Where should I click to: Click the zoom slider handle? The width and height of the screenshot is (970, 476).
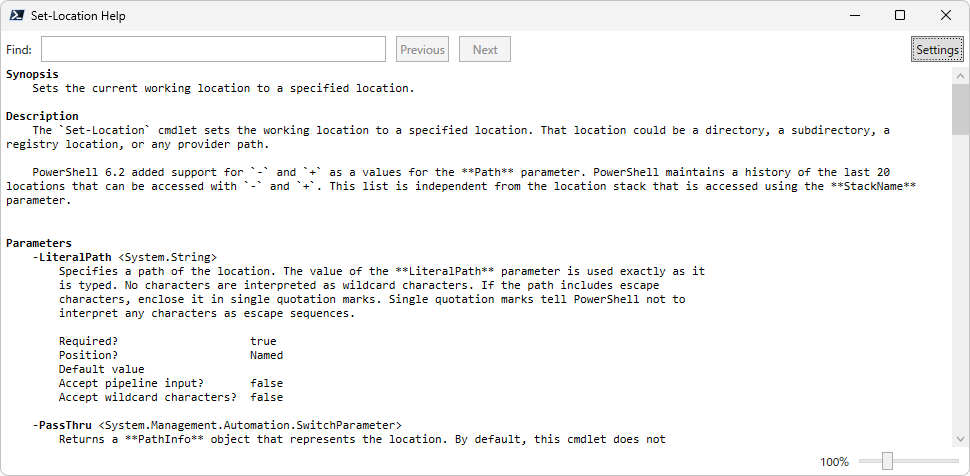886,461
